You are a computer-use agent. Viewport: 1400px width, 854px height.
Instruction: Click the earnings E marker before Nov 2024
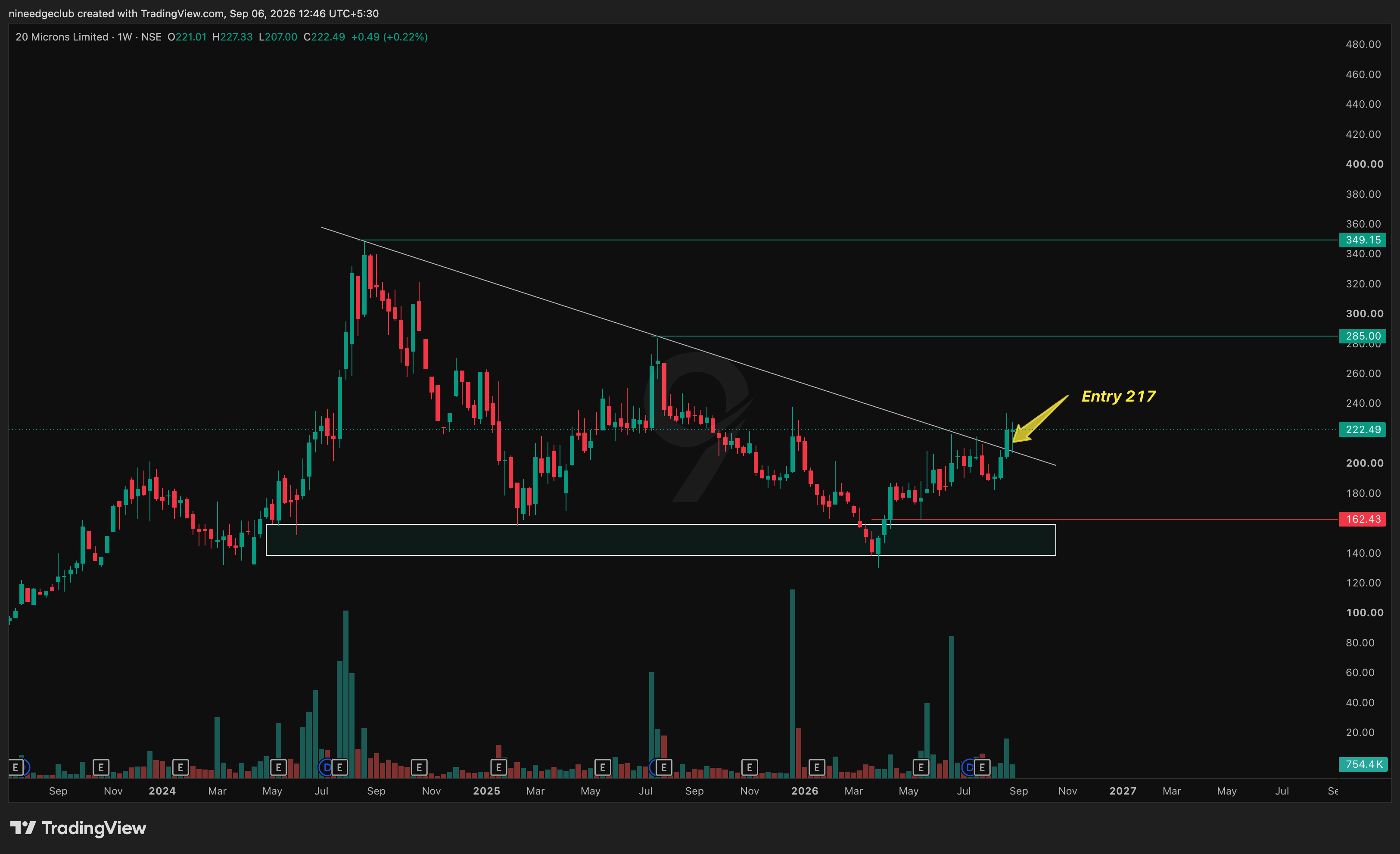click(419, 768)
